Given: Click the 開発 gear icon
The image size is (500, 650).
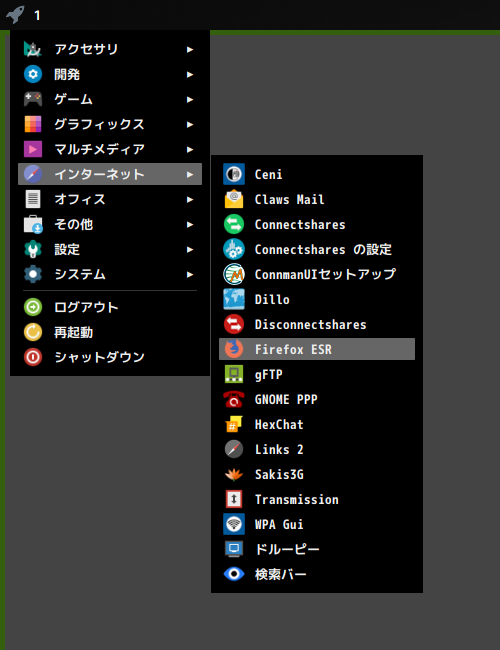Looking at the screenshot, I should (x=33, y=74).
